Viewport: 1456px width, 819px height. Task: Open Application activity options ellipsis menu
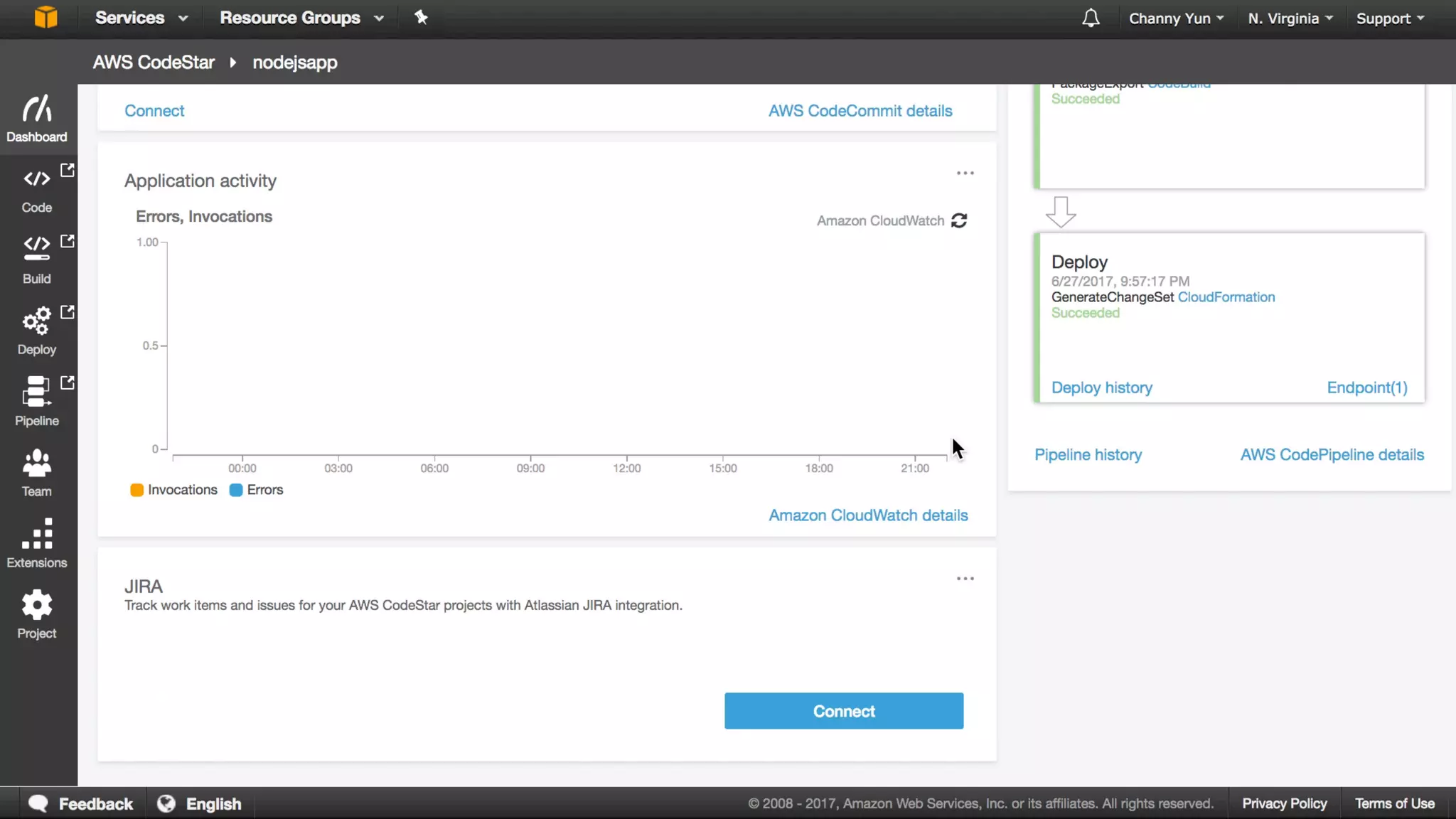point(965,173)
